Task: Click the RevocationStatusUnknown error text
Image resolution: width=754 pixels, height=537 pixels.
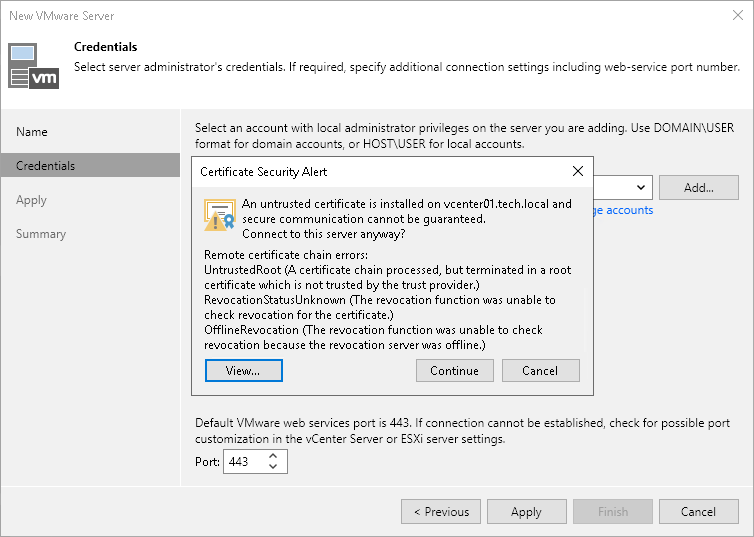Action: tap(380, 307)
